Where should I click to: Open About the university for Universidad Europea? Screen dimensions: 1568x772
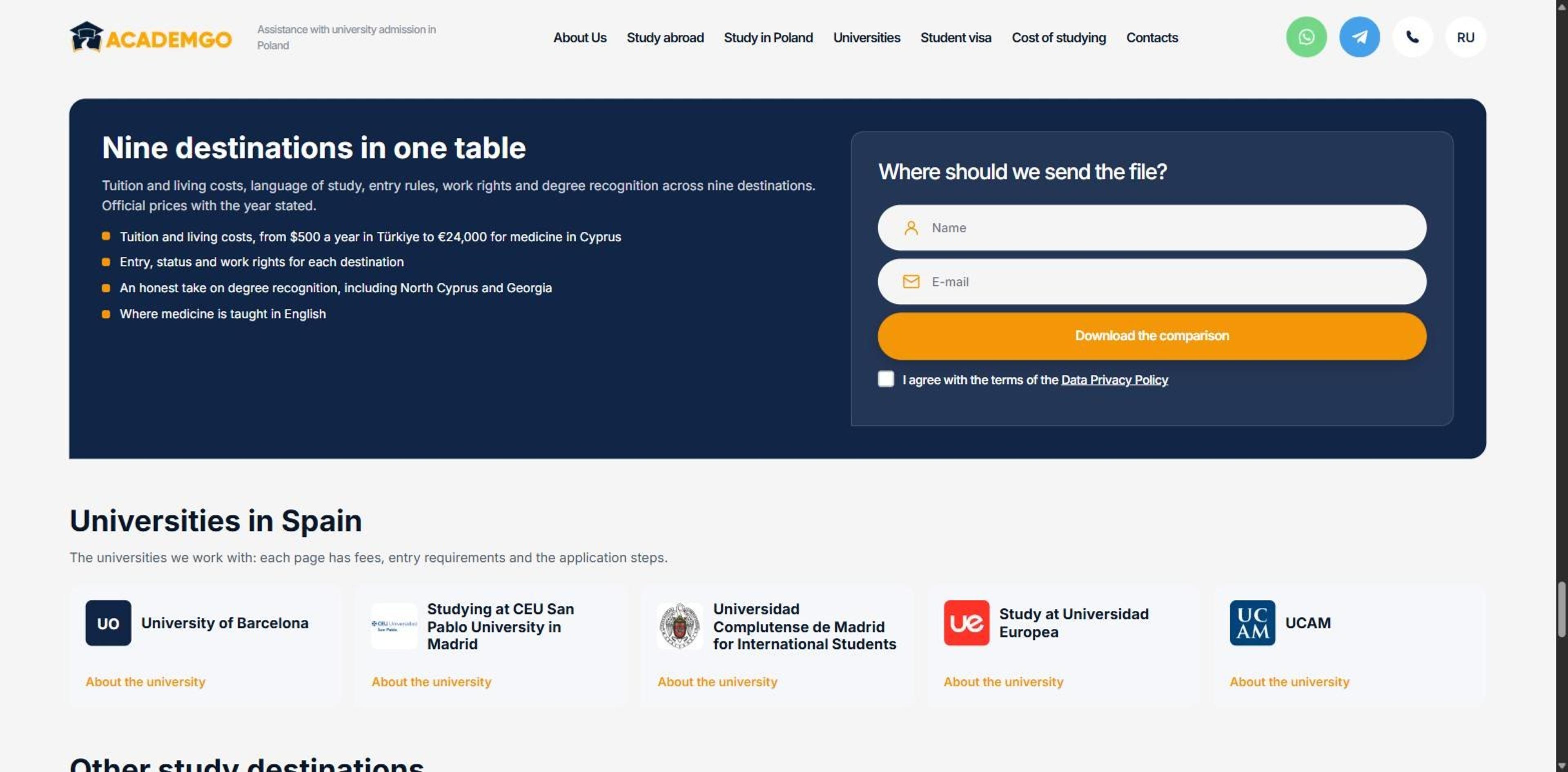coord(1003,681)
